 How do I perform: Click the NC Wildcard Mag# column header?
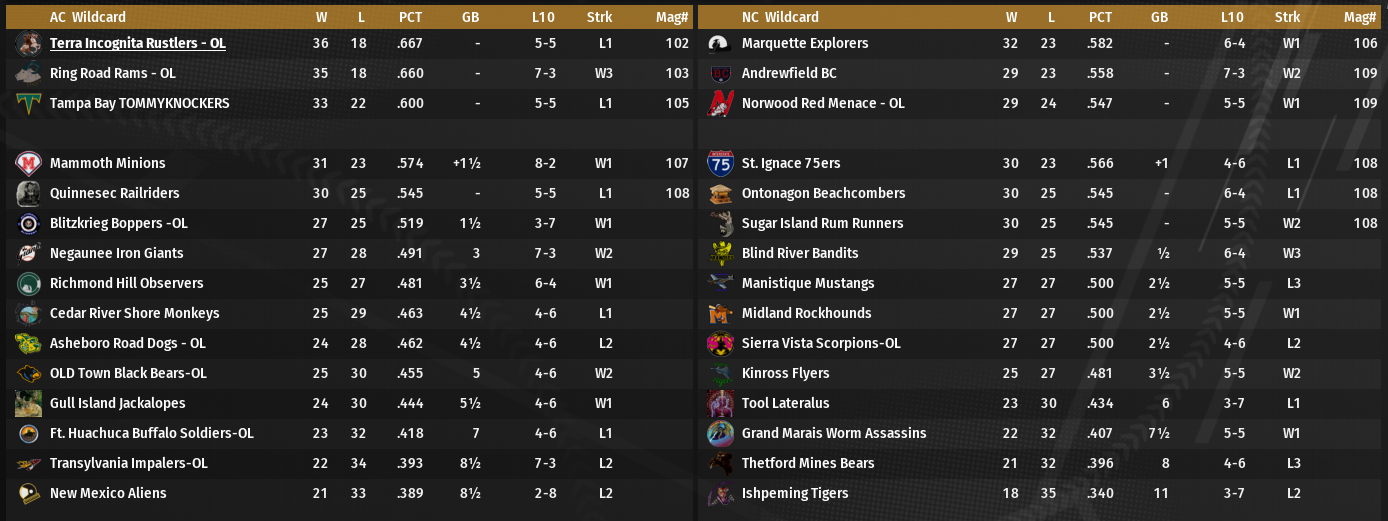coord(1360,17)
